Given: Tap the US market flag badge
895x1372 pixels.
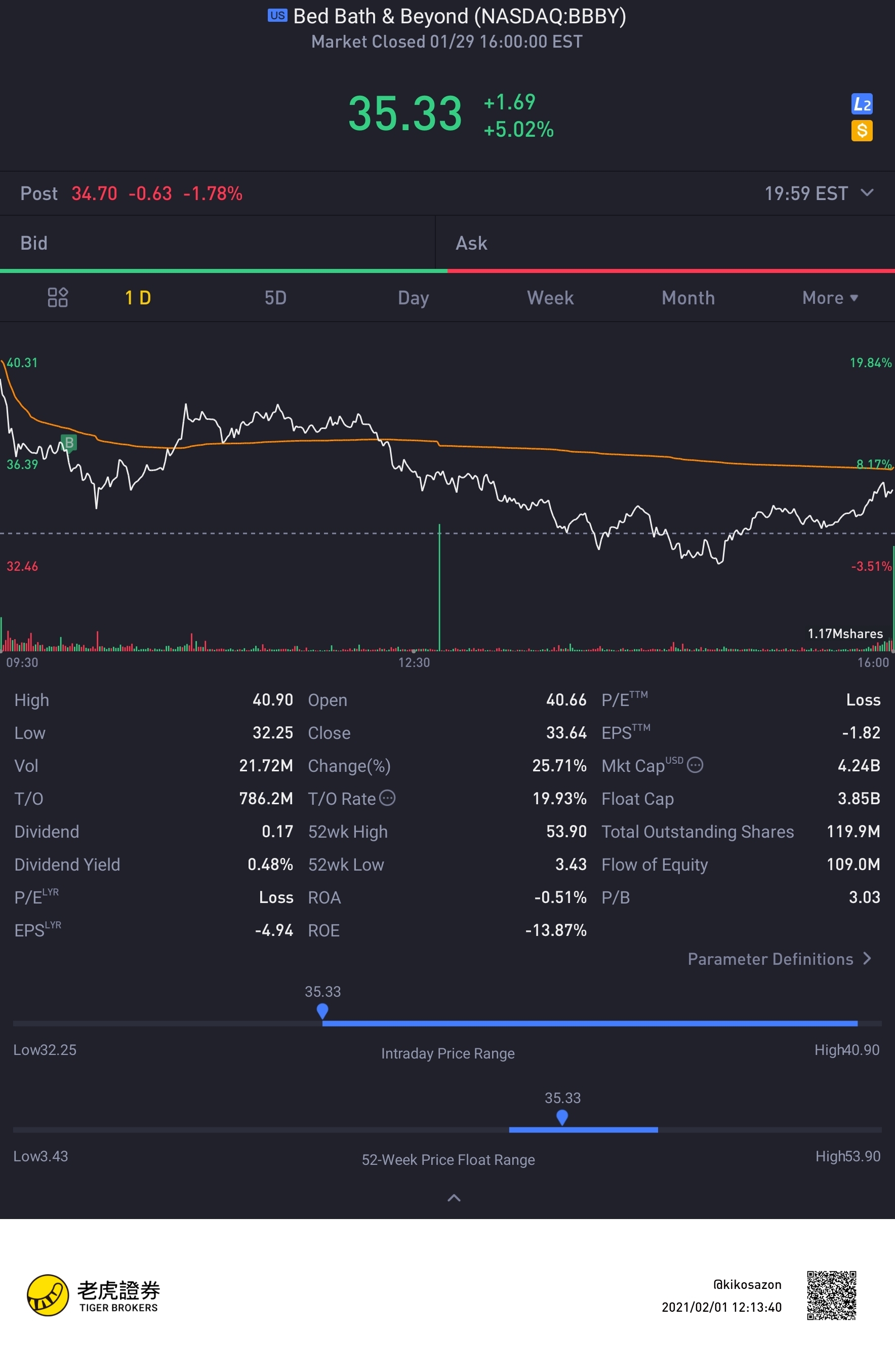Looking at the screenshot, I should pos(277,16).
